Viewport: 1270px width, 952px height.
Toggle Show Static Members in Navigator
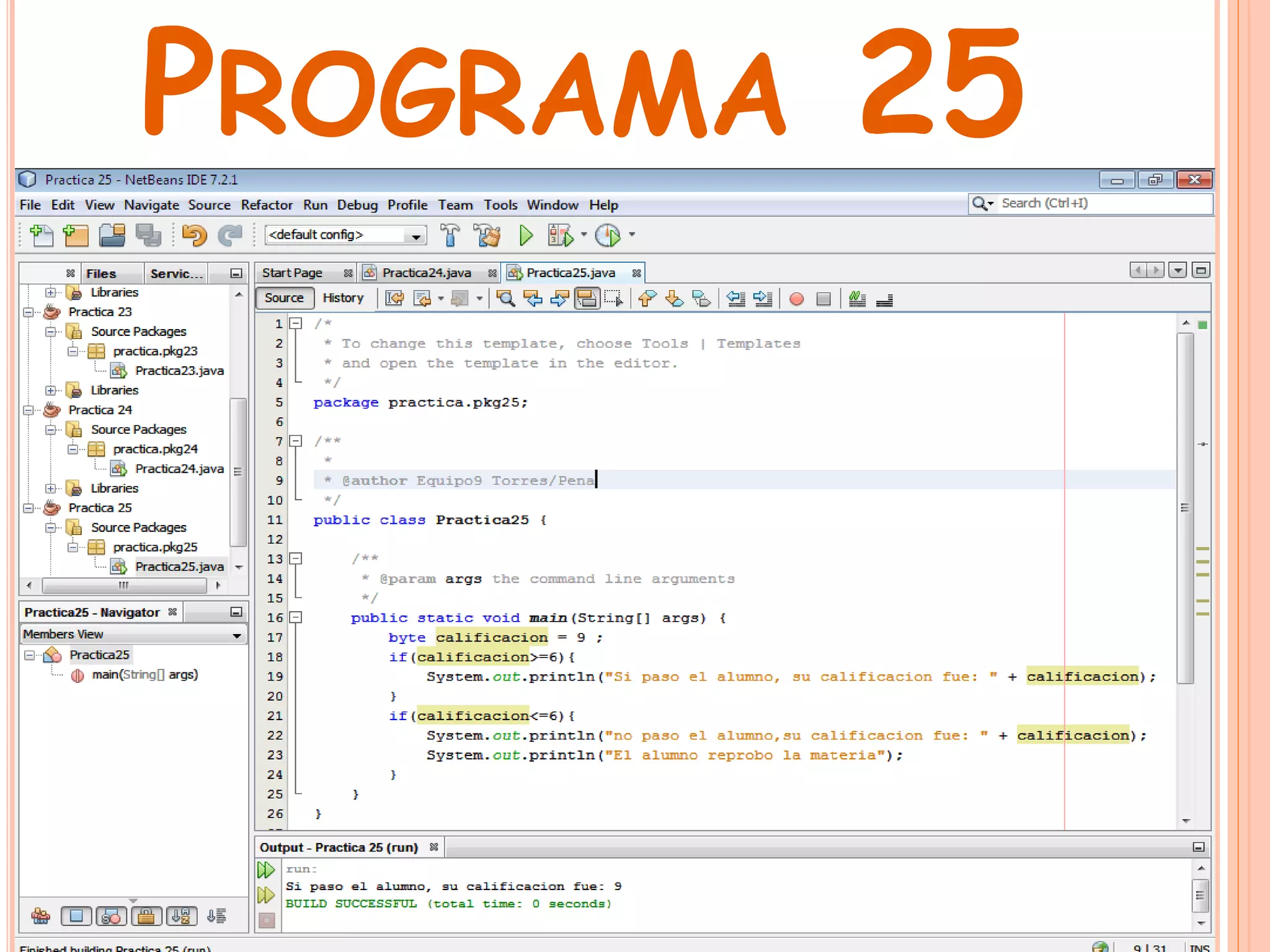pyautogui.click(x=111, y=915)
